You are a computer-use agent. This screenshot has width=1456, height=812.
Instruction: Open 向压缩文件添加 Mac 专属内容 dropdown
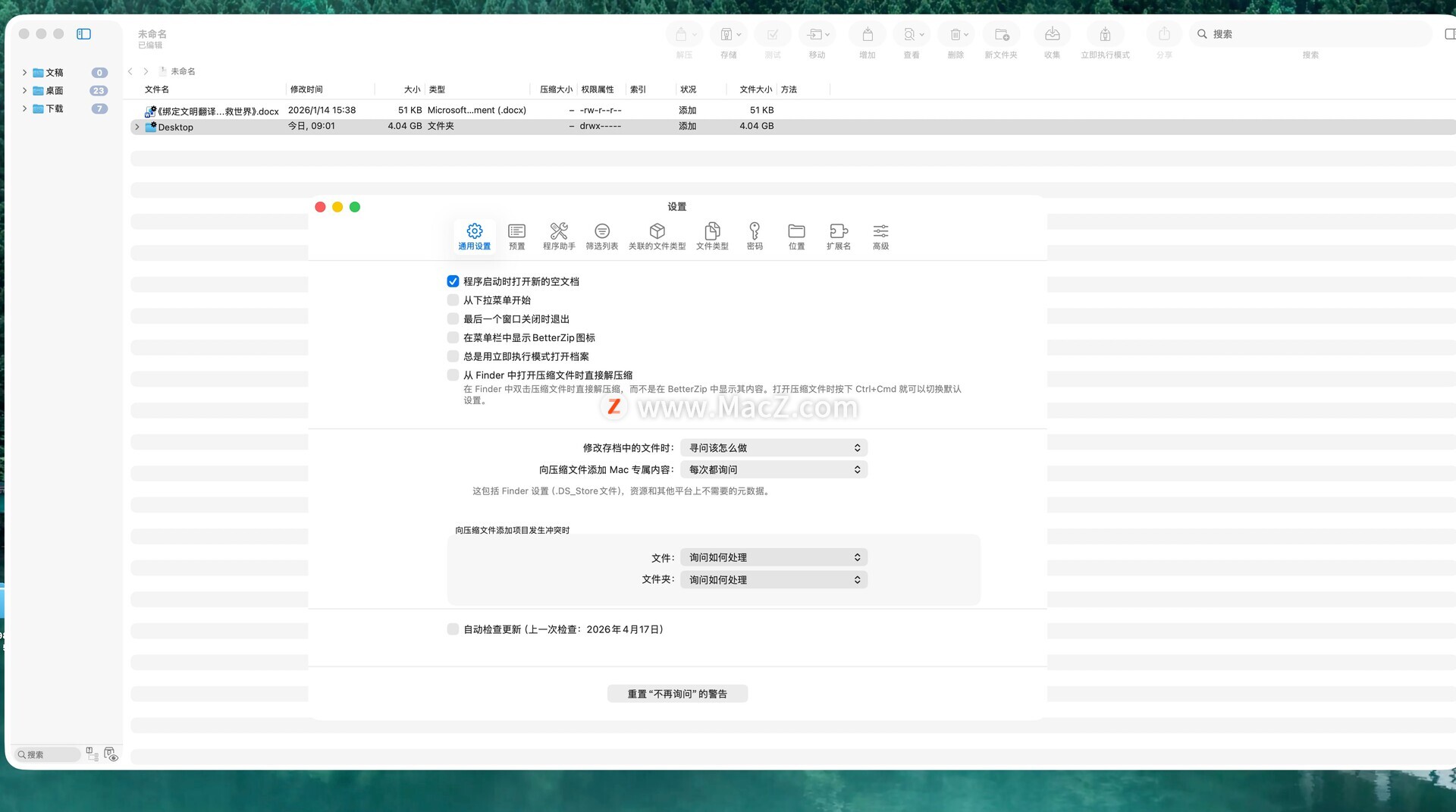(773, 470)
